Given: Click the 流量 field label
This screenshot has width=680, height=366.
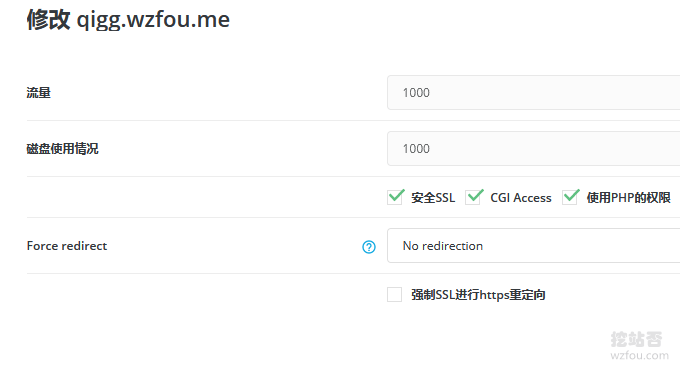Looking at the screenshot, I should click(39, 92).
